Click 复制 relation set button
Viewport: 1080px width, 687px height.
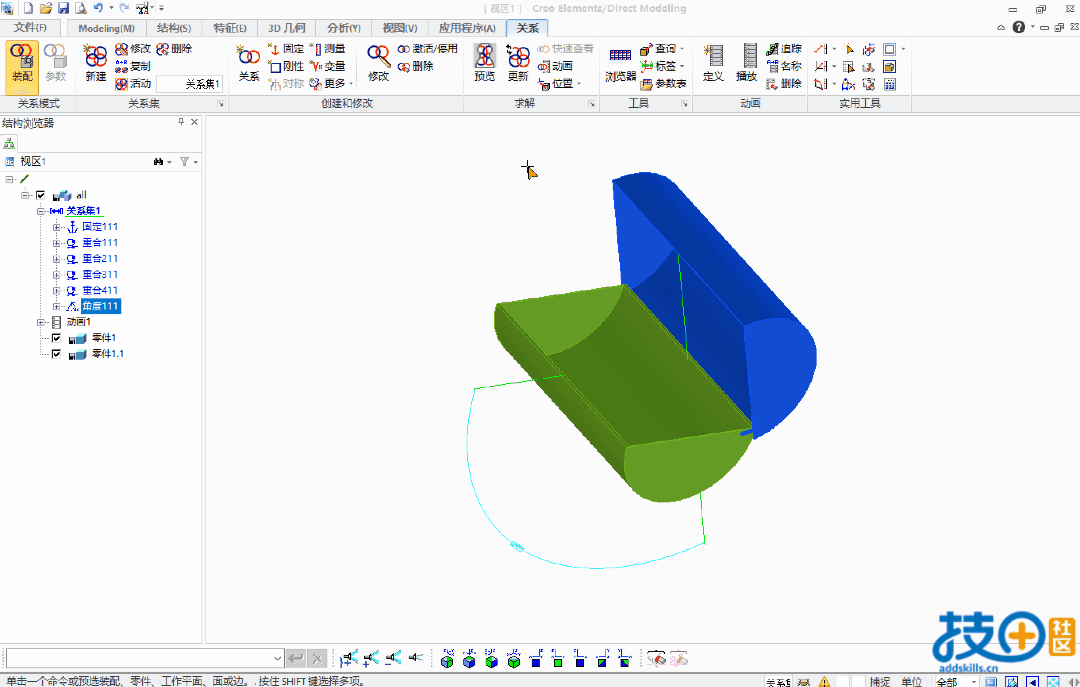click(132, 66)
